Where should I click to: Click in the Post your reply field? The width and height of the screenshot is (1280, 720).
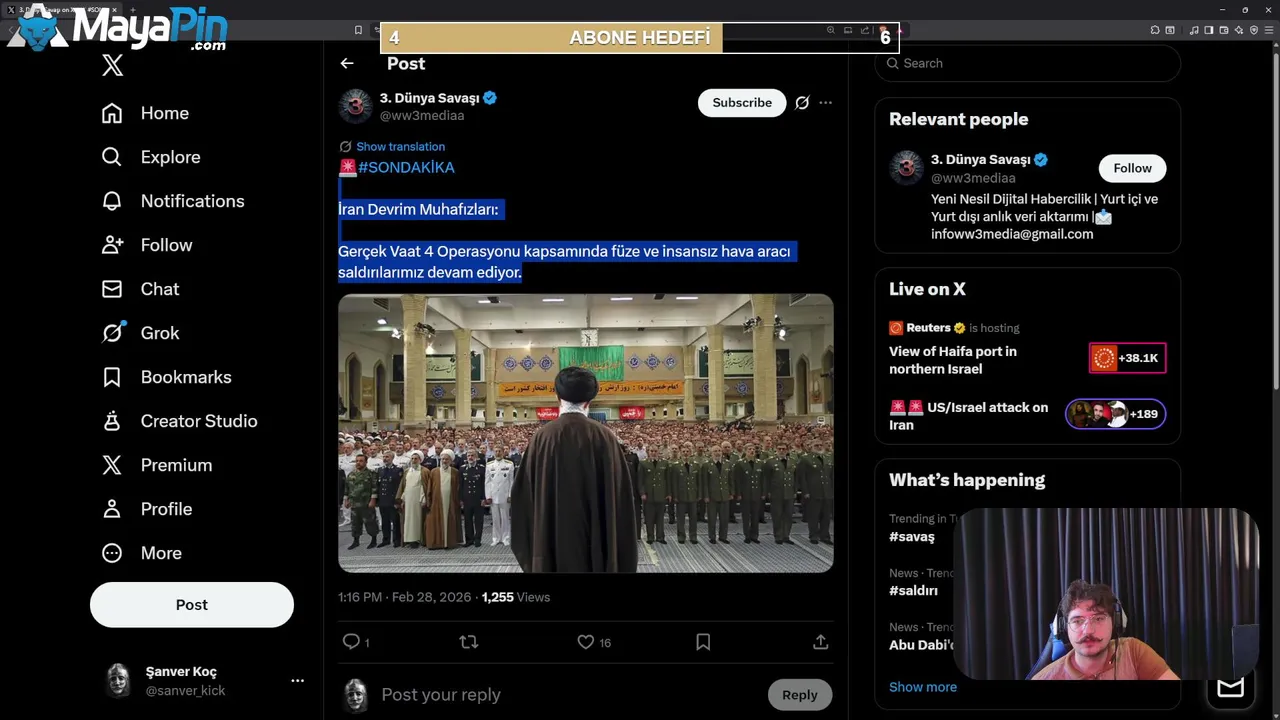click(x=570, y=695)
